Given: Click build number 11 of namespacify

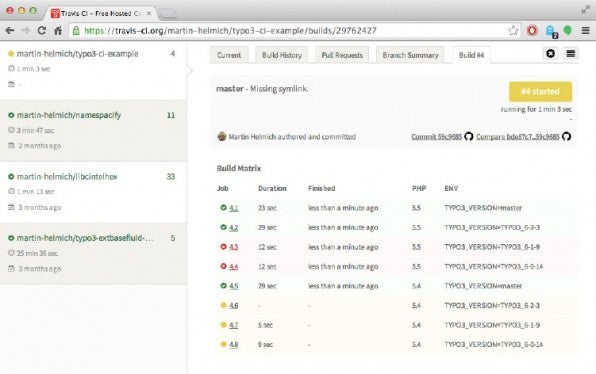Looking at the screenshot, I should tap(171, 115).
